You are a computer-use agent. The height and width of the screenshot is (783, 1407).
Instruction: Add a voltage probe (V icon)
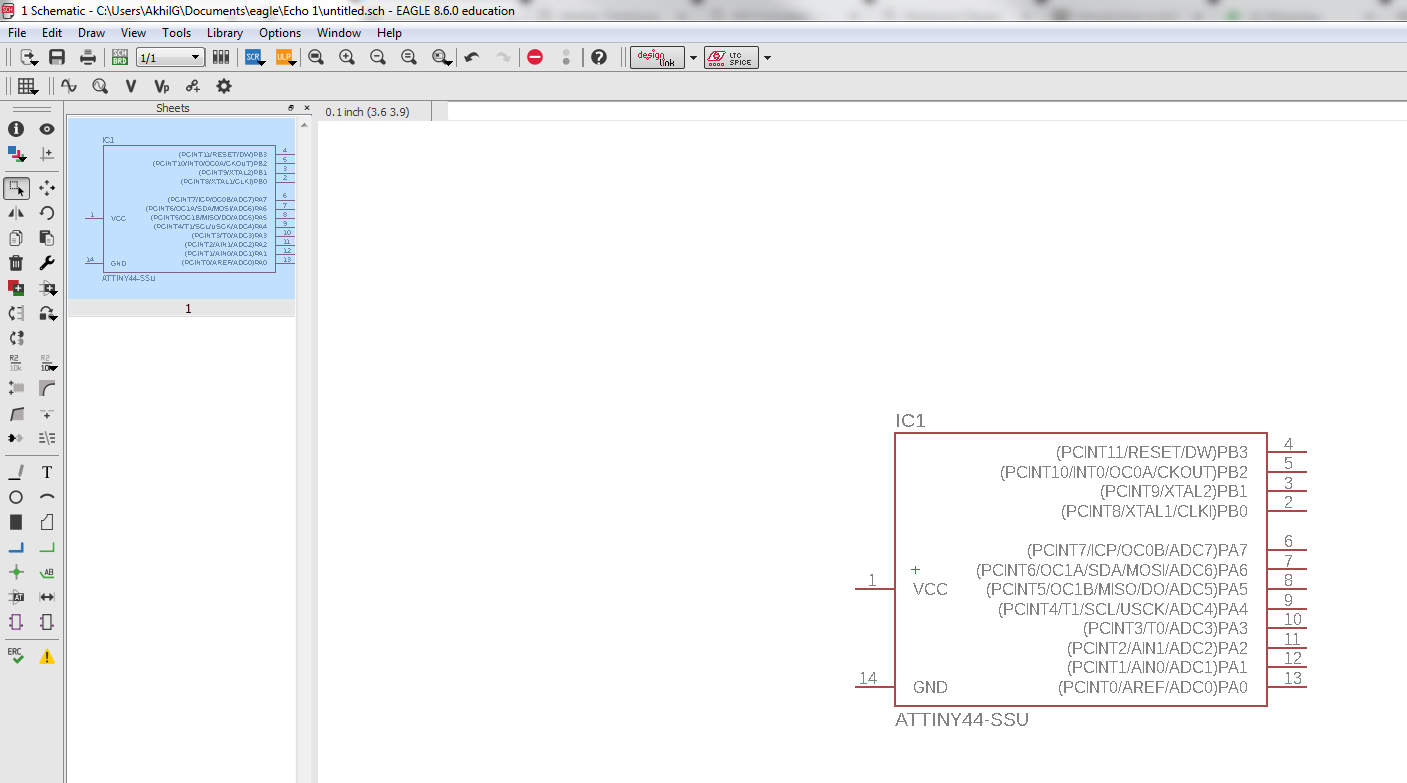(x=130, y=86)
